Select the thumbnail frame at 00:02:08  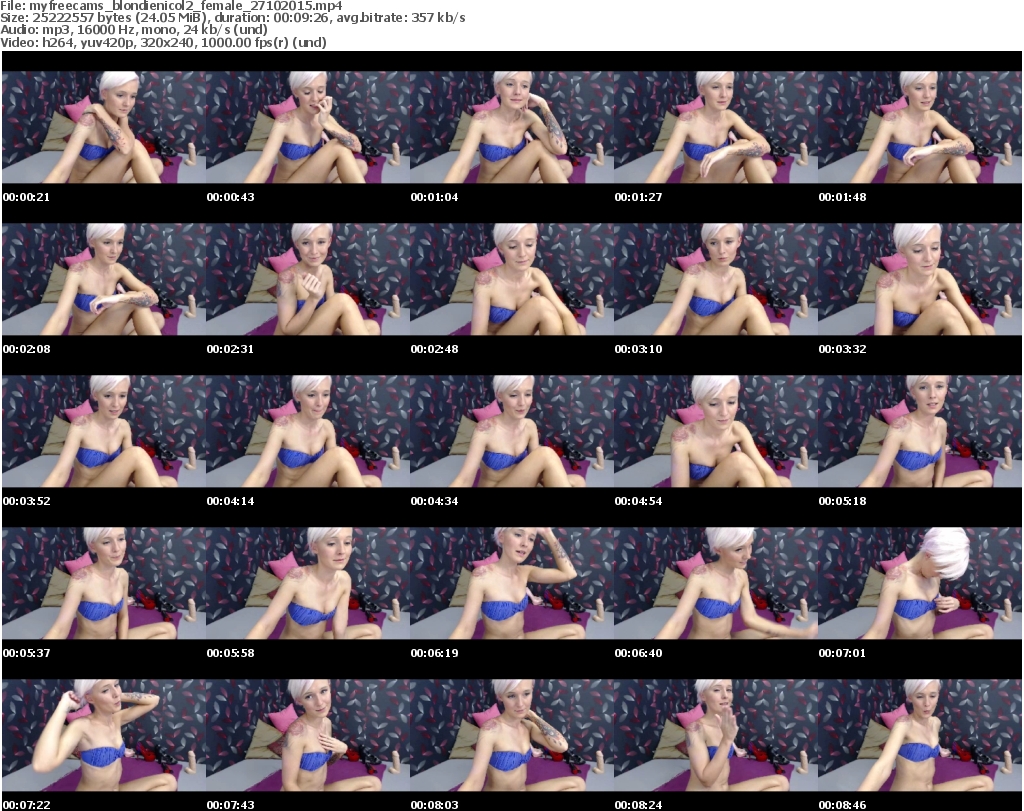(104, 279)
